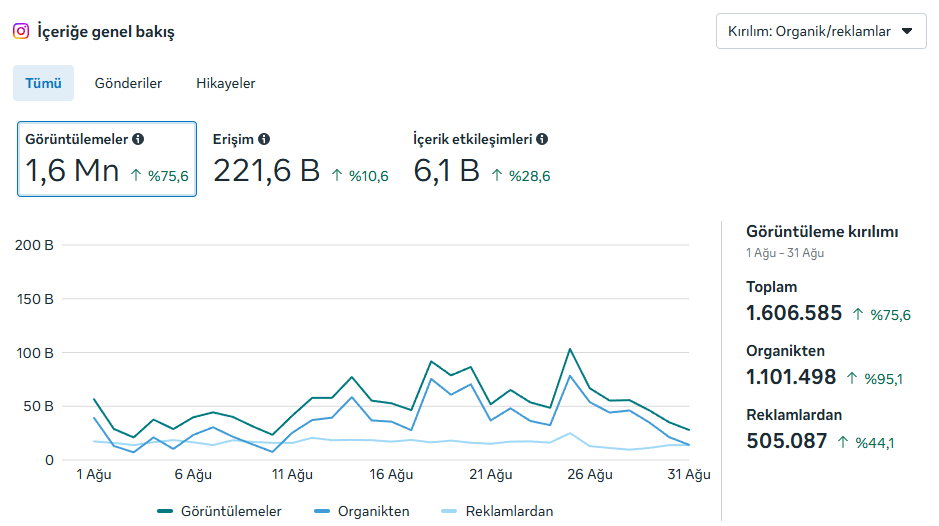Click the up arrow next to Toplam %75,6
939x526 pixels.
(858, 314)
